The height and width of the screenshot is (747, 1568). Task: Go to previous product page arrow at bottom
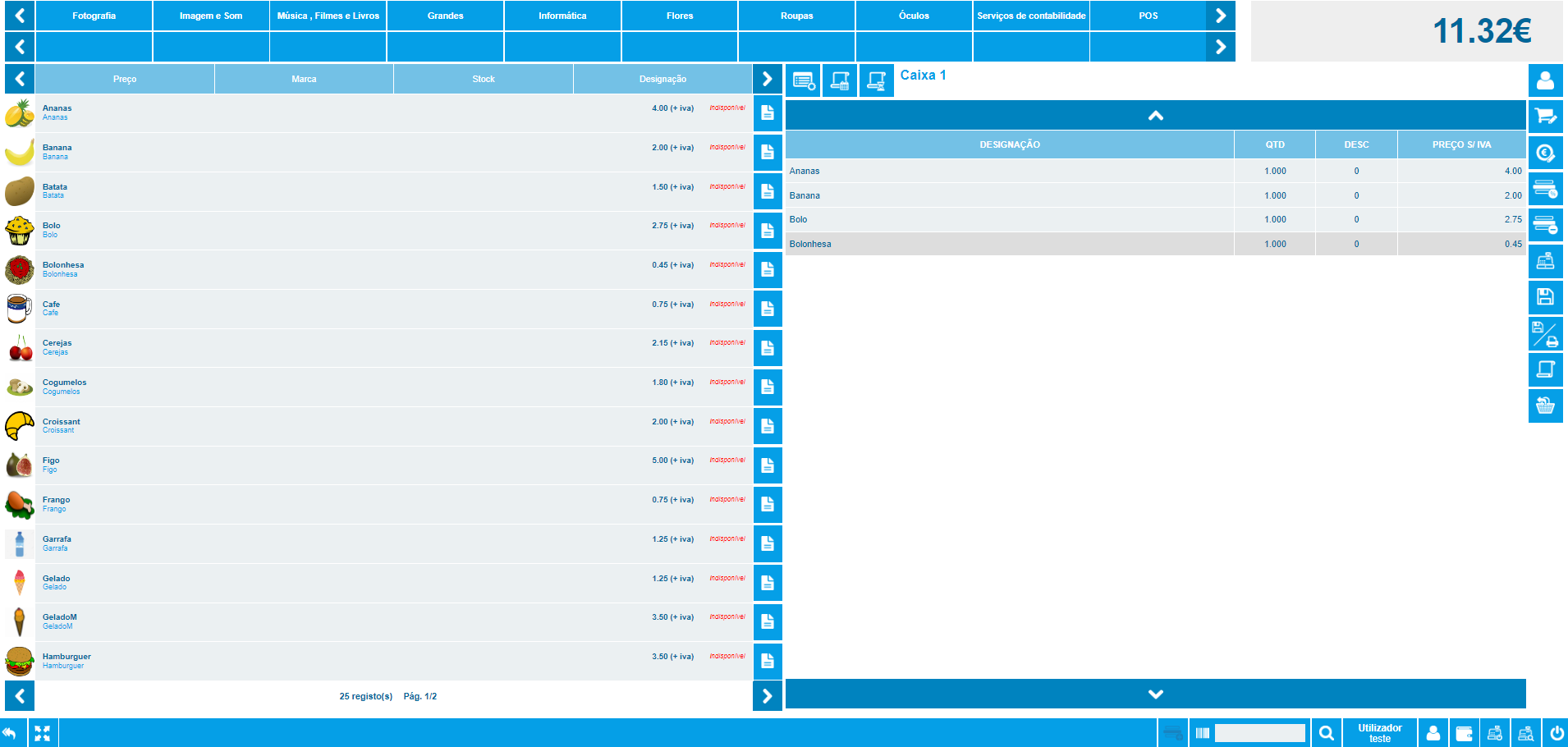20,696
